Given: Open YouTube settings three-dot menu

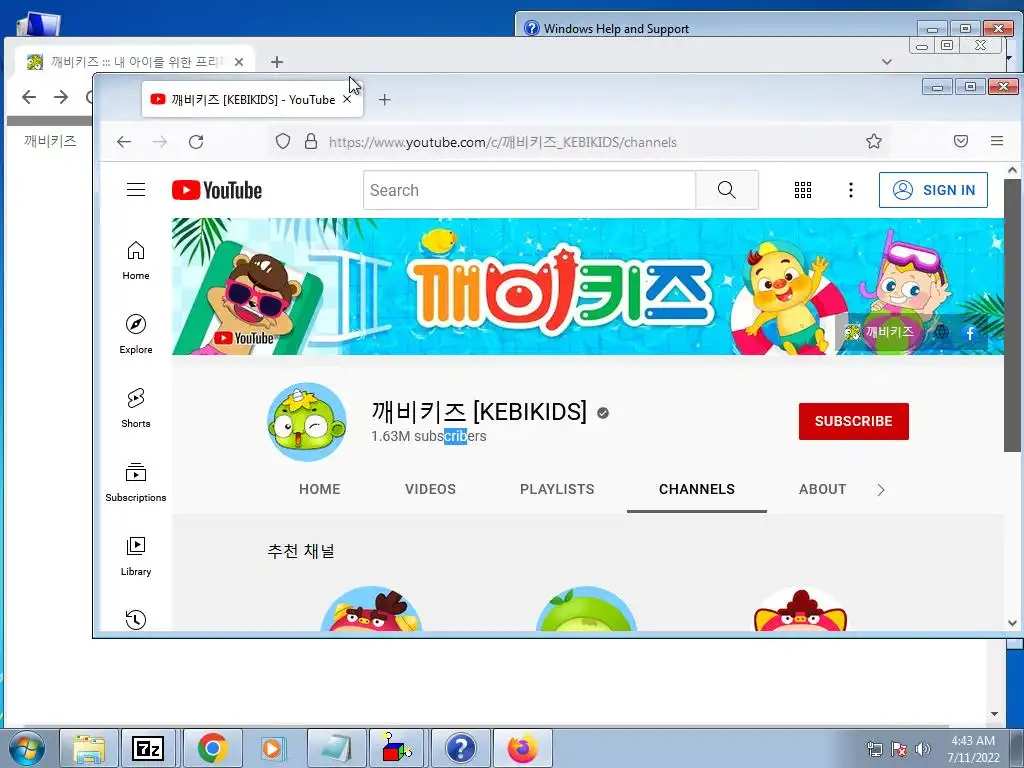Looking at the screenshot, I should pyautogui.click(x=850, y=190).
